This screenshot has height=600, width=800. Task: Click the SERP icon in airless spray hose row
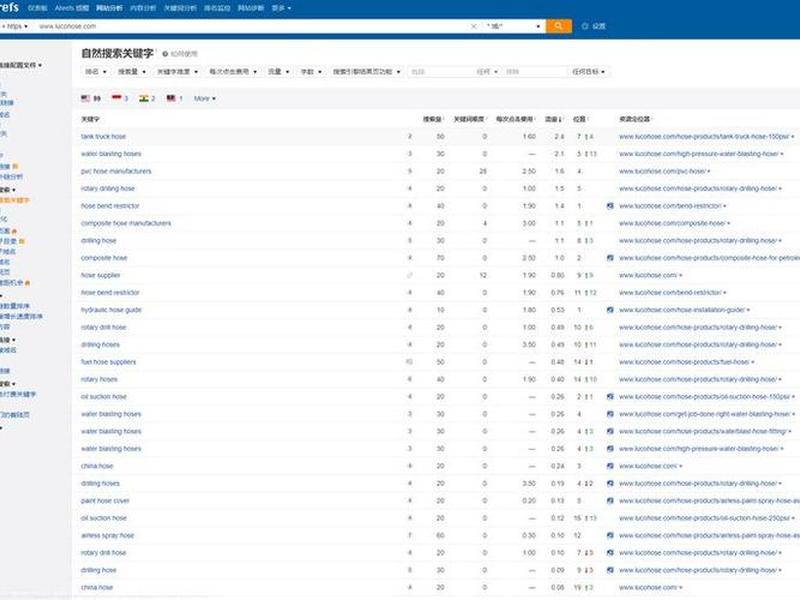610,536
